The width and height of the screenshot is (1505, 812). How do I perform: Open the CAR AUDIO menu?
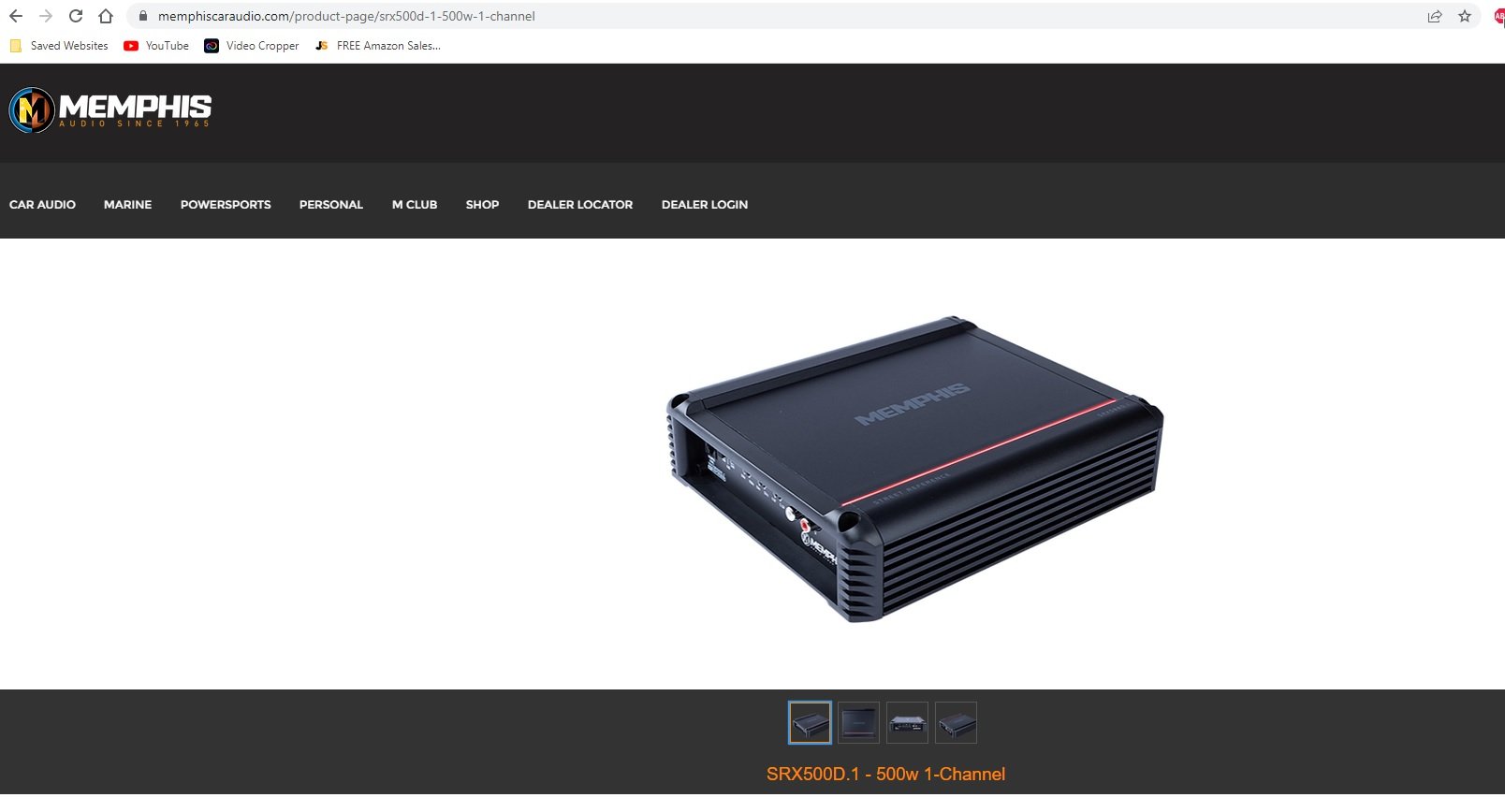[42, 205]
